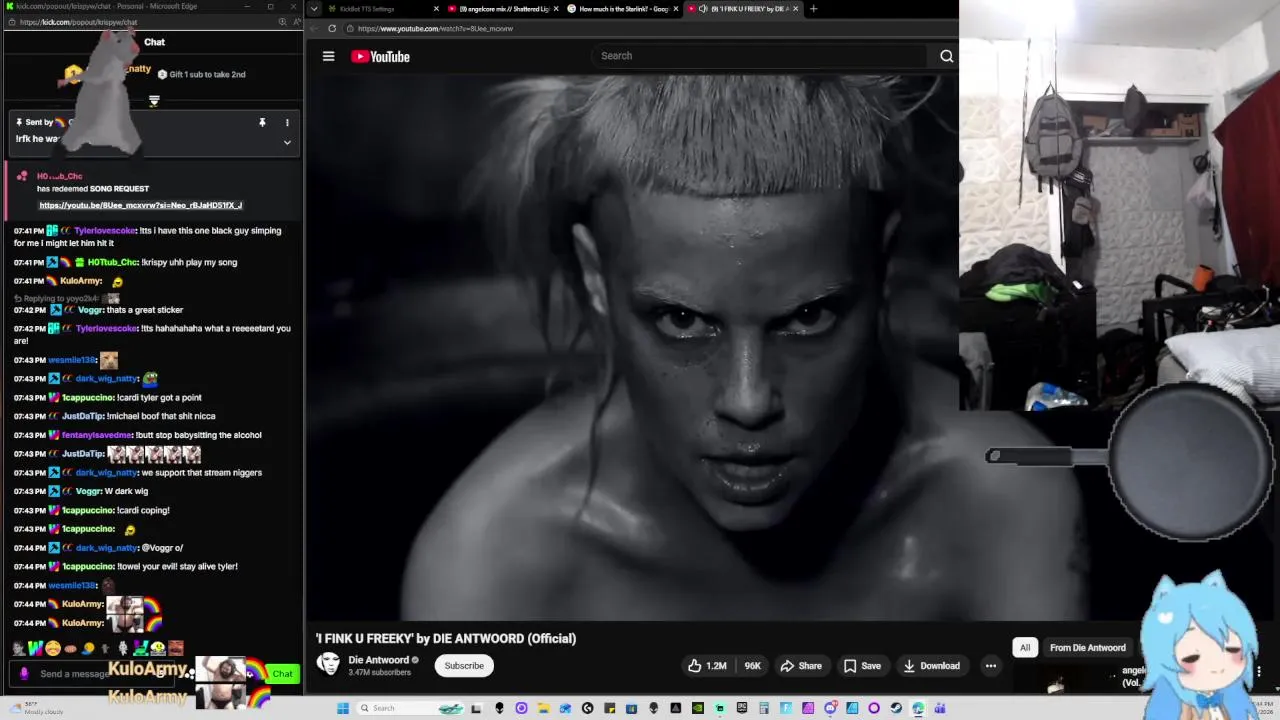Open the Windows Start menu
This screenshot has height=720, width=1280.
pos(343,708)
